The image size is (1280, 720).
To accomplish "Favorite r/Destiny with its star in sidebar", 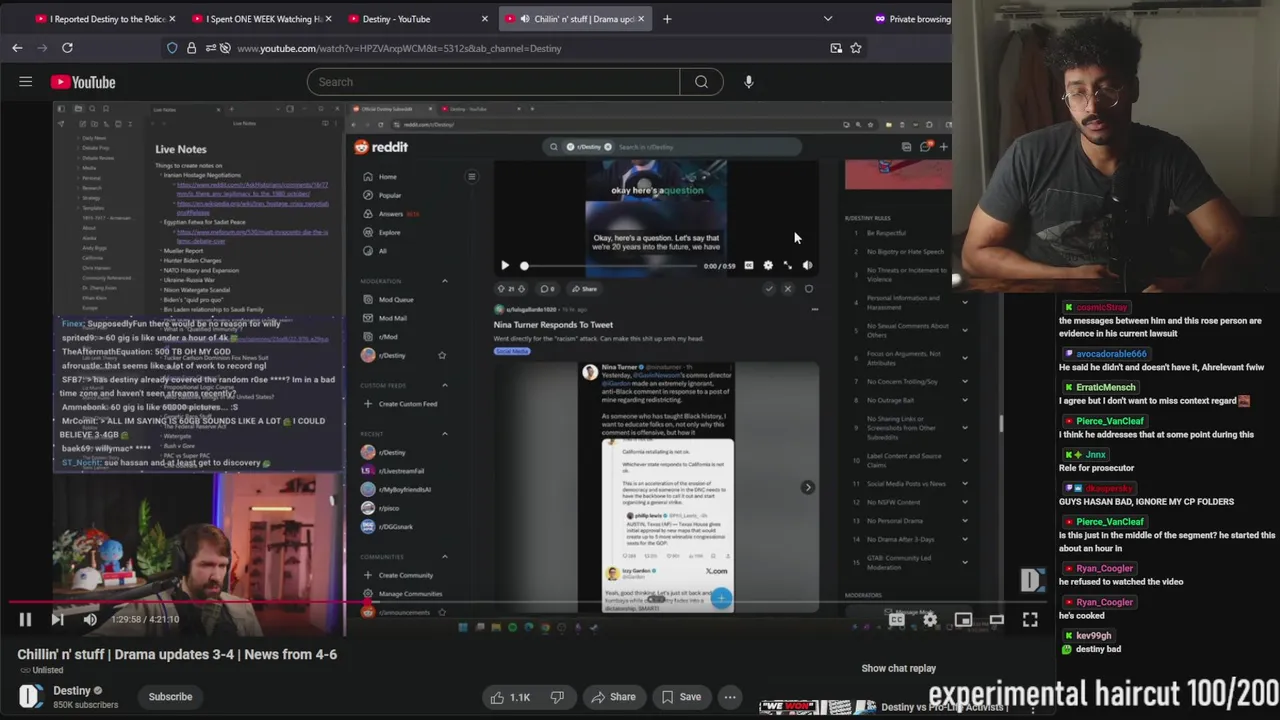I will coord(442,355).
